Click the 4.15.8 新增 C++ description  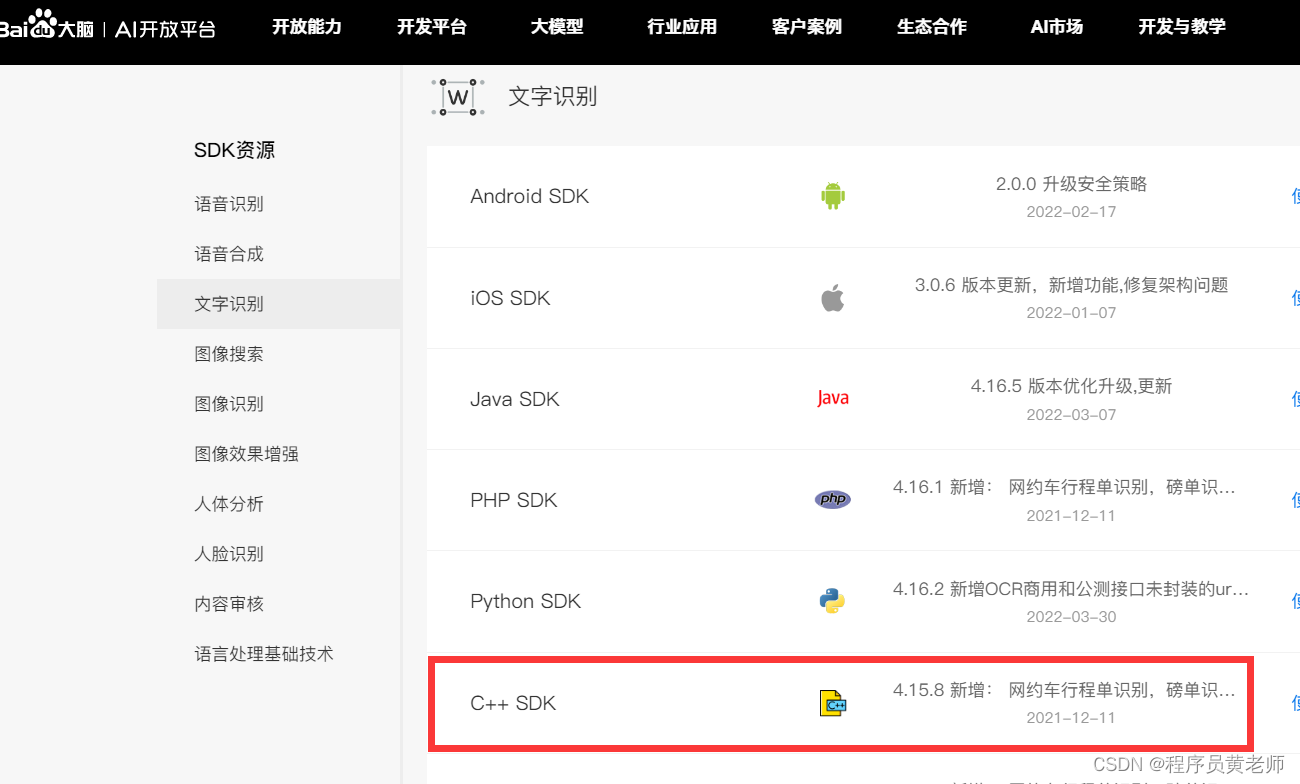[1064, 690]
